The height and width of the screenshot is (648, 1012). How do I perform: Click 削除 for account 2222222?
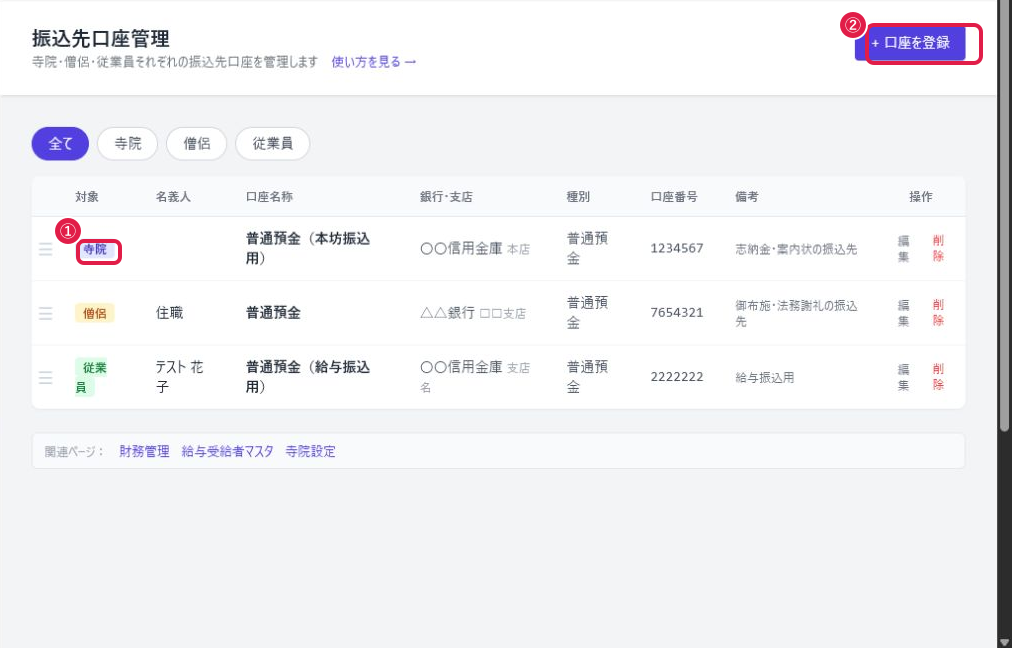[x=938, y=377]
